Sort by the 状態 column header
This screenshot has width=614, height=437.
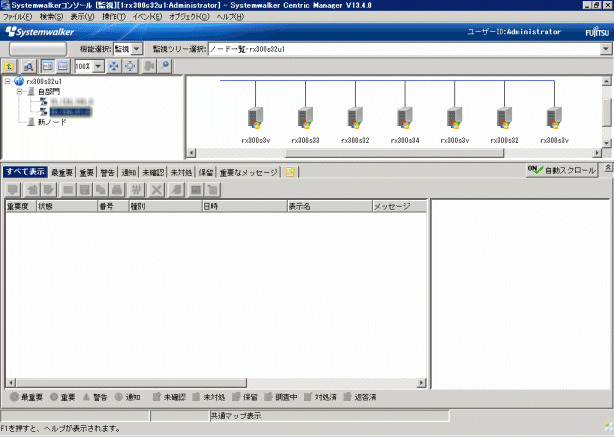pos(67,206)
